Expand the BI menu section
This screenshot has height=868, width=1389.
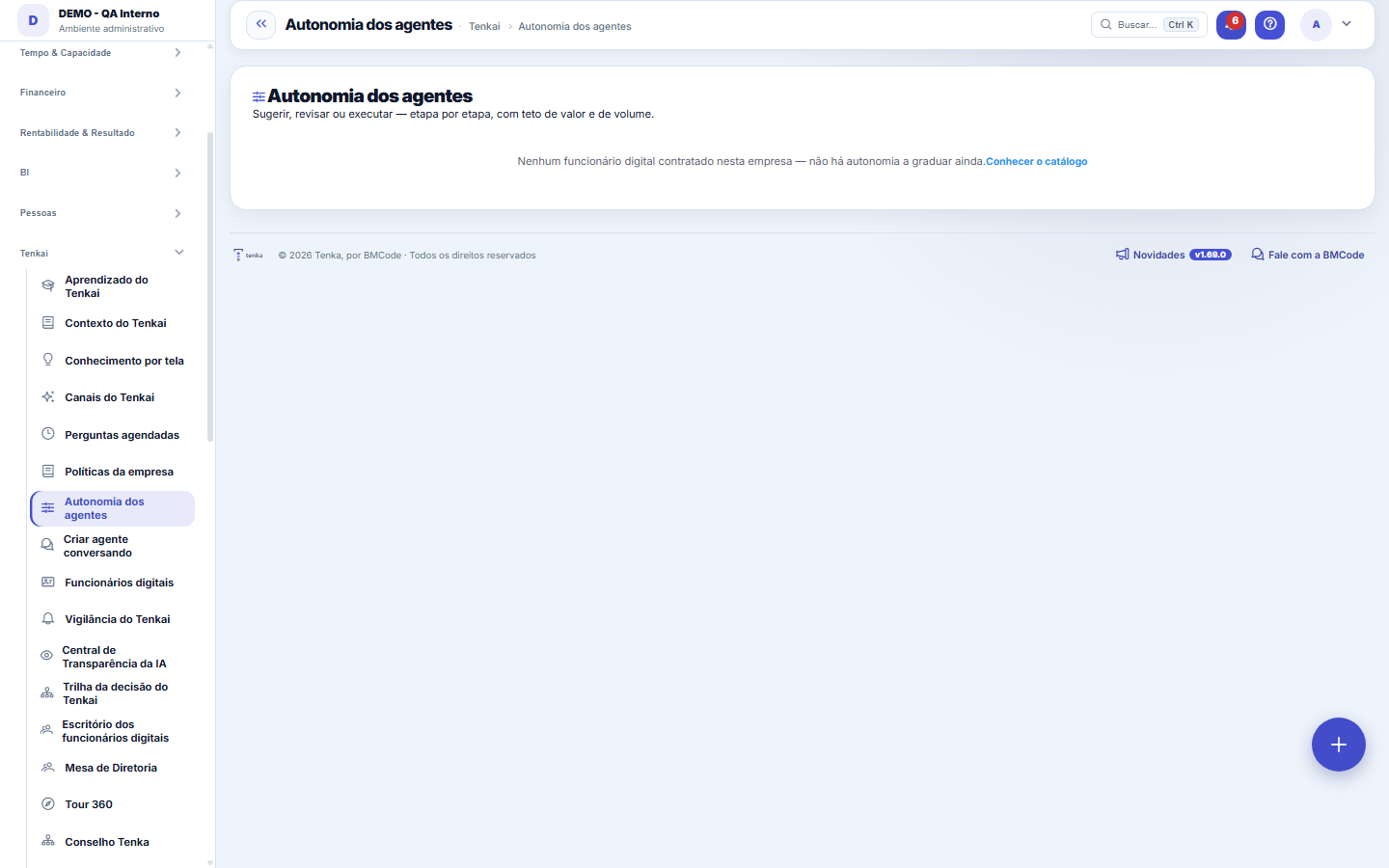tap(101, 173)
